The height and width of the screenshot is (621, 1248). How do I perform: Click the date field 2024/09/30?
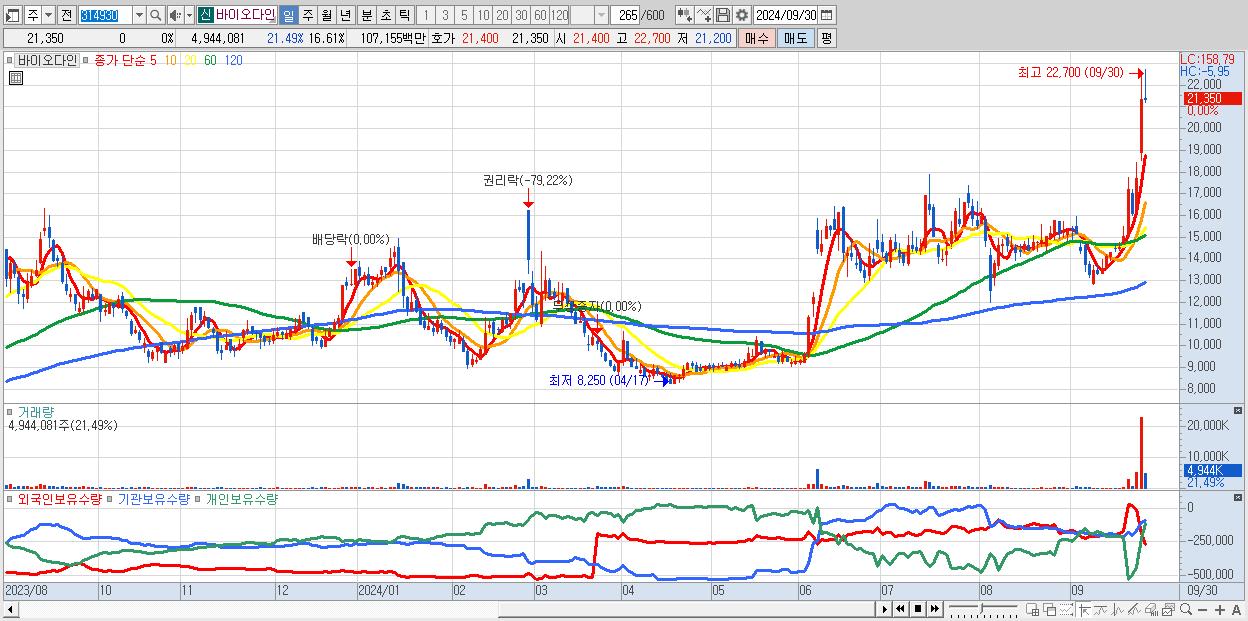point(785,15)
